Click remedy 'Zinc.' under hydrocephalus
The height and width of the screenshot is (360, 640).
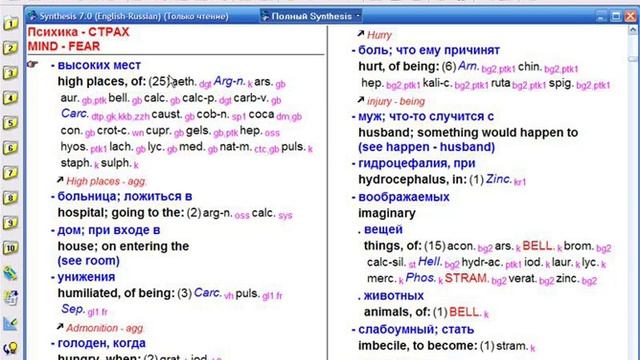499,179
